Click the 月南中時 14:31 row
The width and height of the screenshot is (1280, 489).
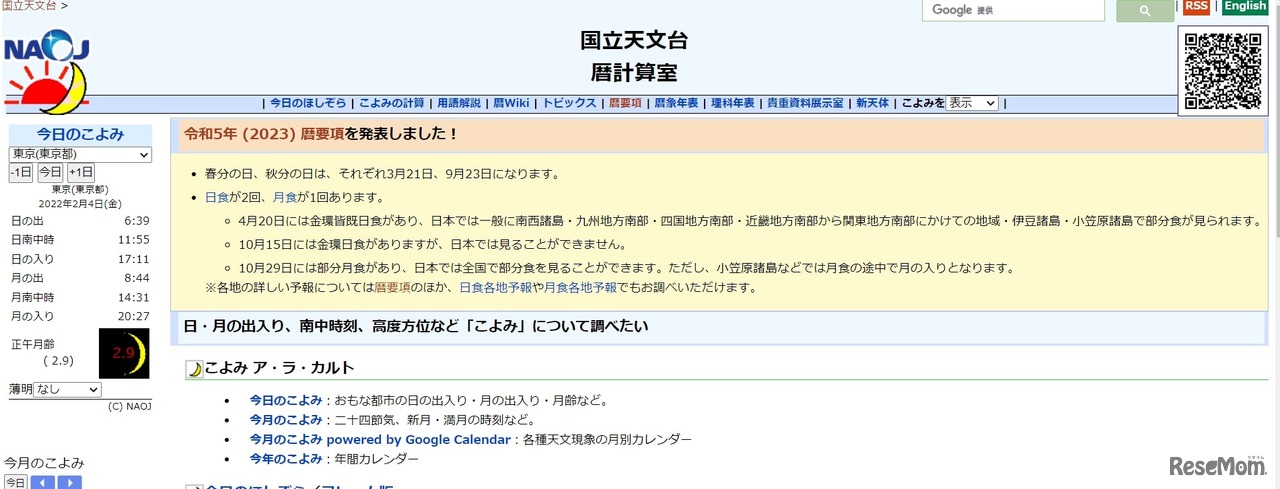(80, 297)
